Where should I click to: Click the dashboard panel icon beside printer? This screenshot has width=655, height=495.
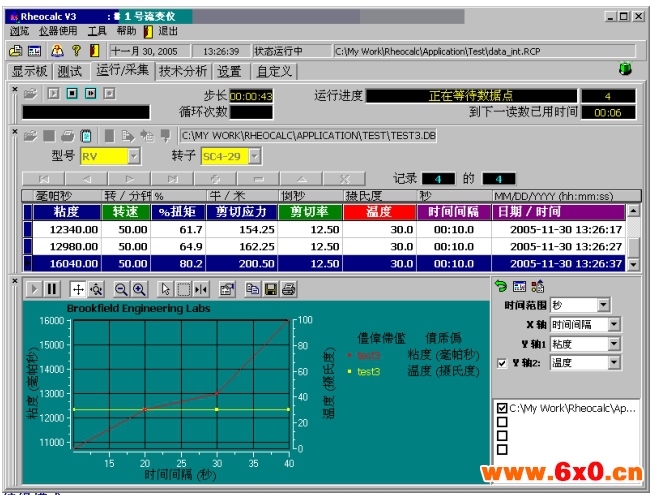(34, 51)
